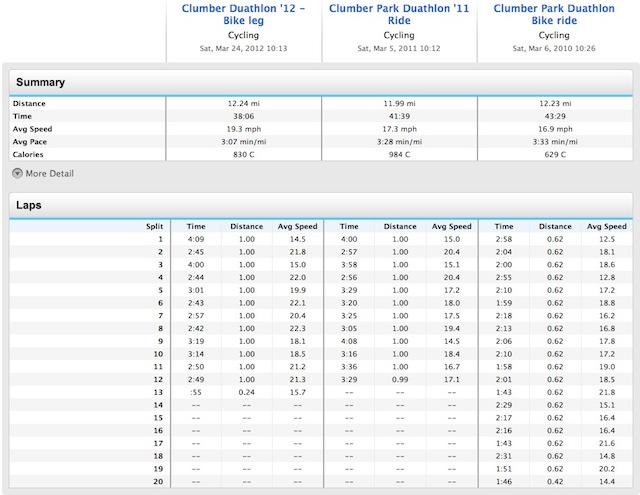The width and height of the screenshot is (640, 495).
Task: Expand the More Detail disclosure icon
Action: [17, 173]
